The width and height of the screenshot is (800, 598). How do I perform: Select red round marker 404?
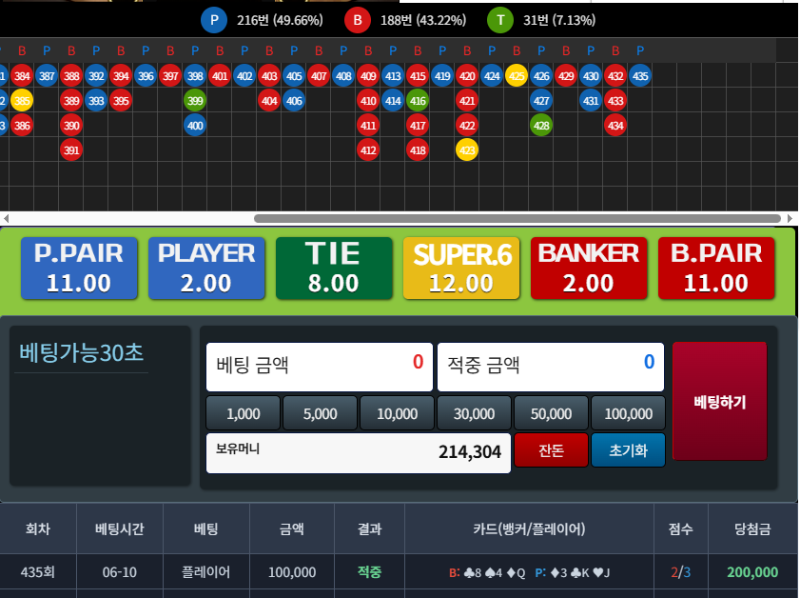pos(269,101)
